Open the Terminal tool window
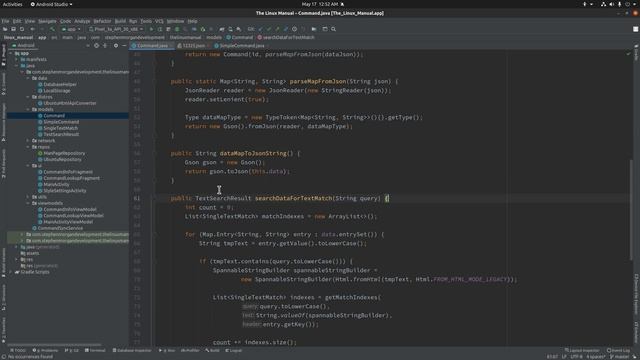640x360 pixels. pyautogui.click(x=95, y=350)
